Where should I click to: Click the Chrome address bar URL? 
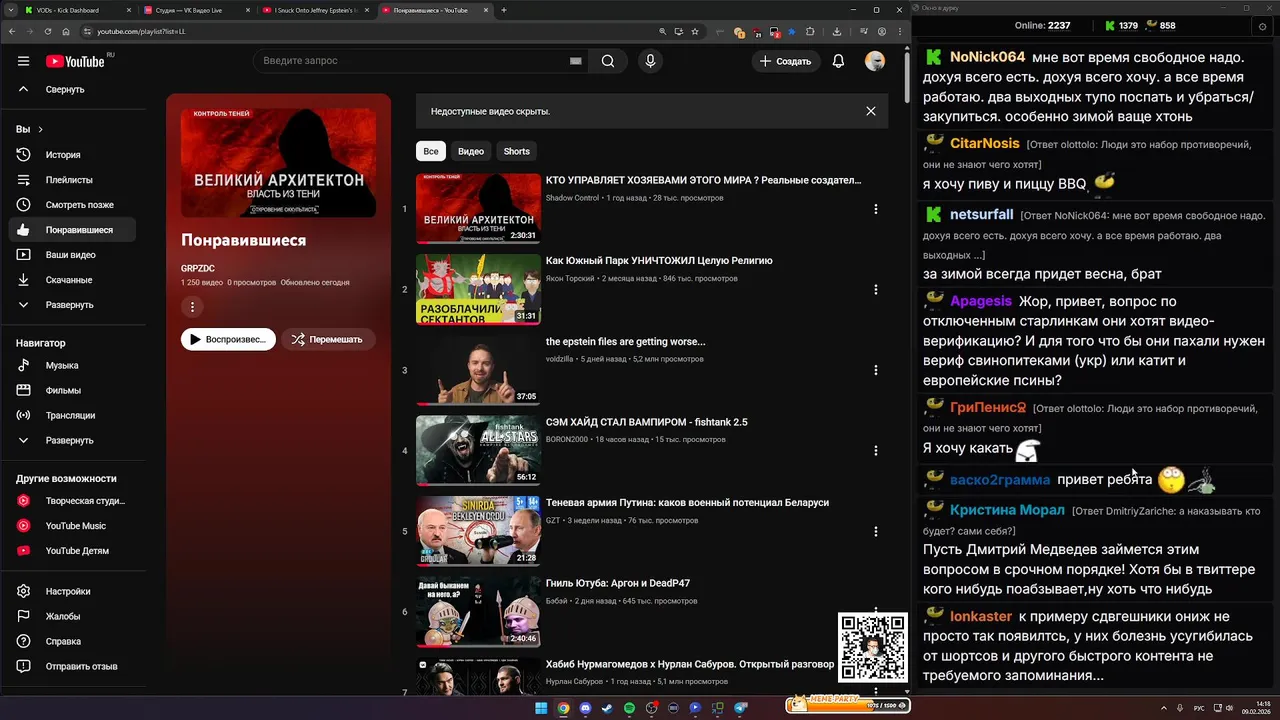click(141, 31)
